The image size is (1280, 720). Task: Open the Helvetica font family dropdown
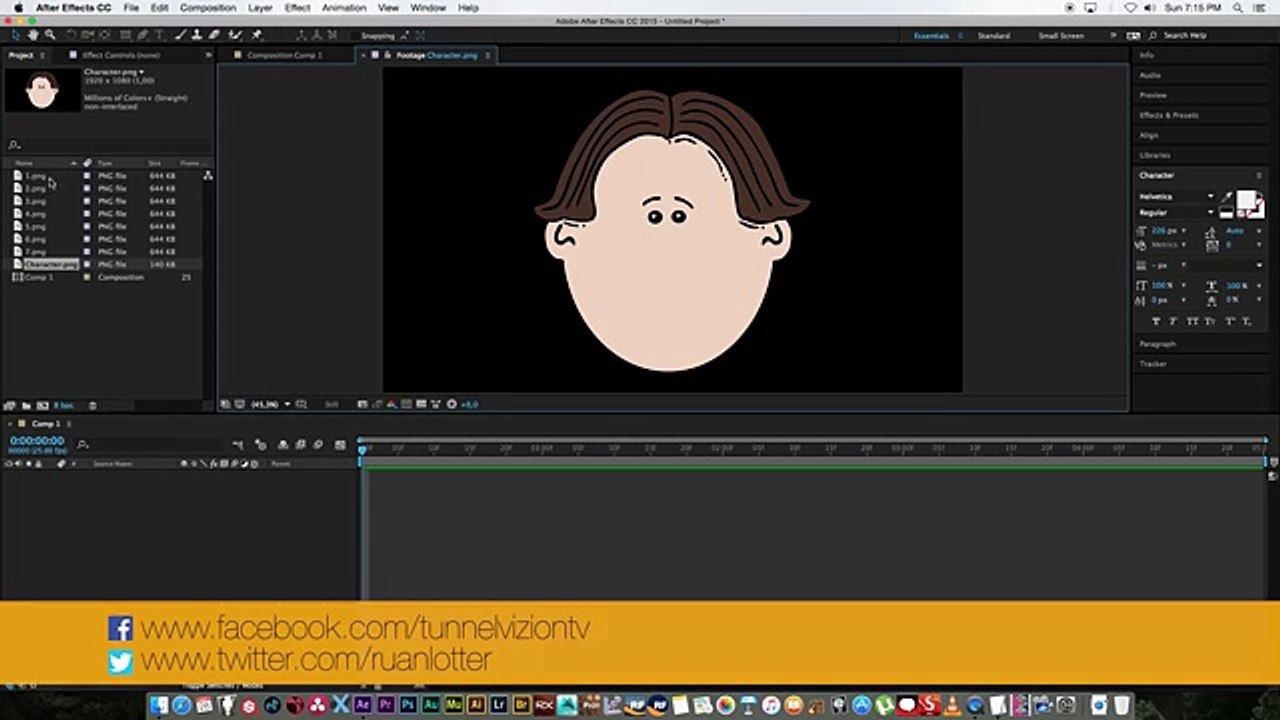point(1211,196)
